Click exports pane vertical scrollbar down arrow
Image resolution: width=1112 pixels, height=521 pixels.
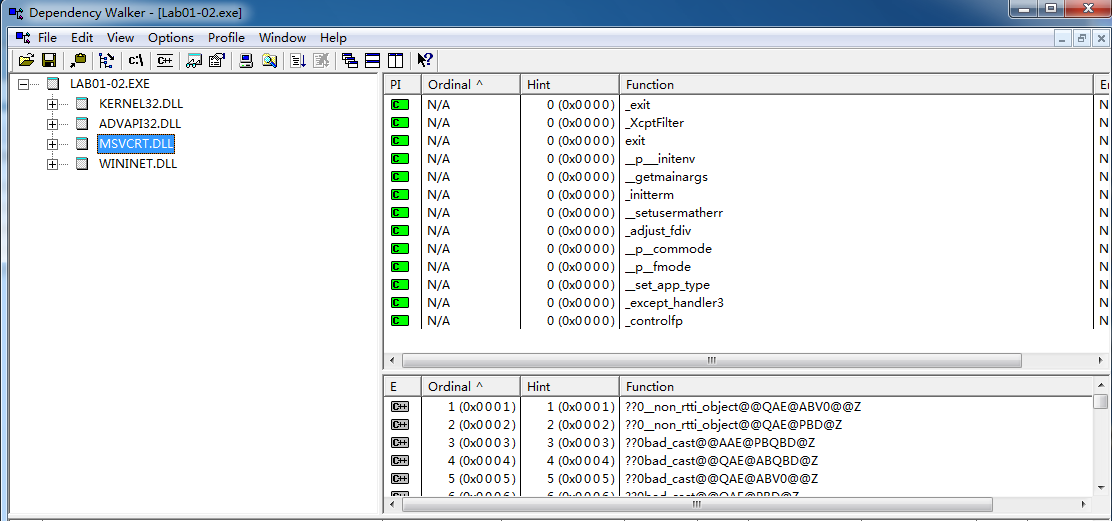pyautogui.click(x=1100, y=488)
